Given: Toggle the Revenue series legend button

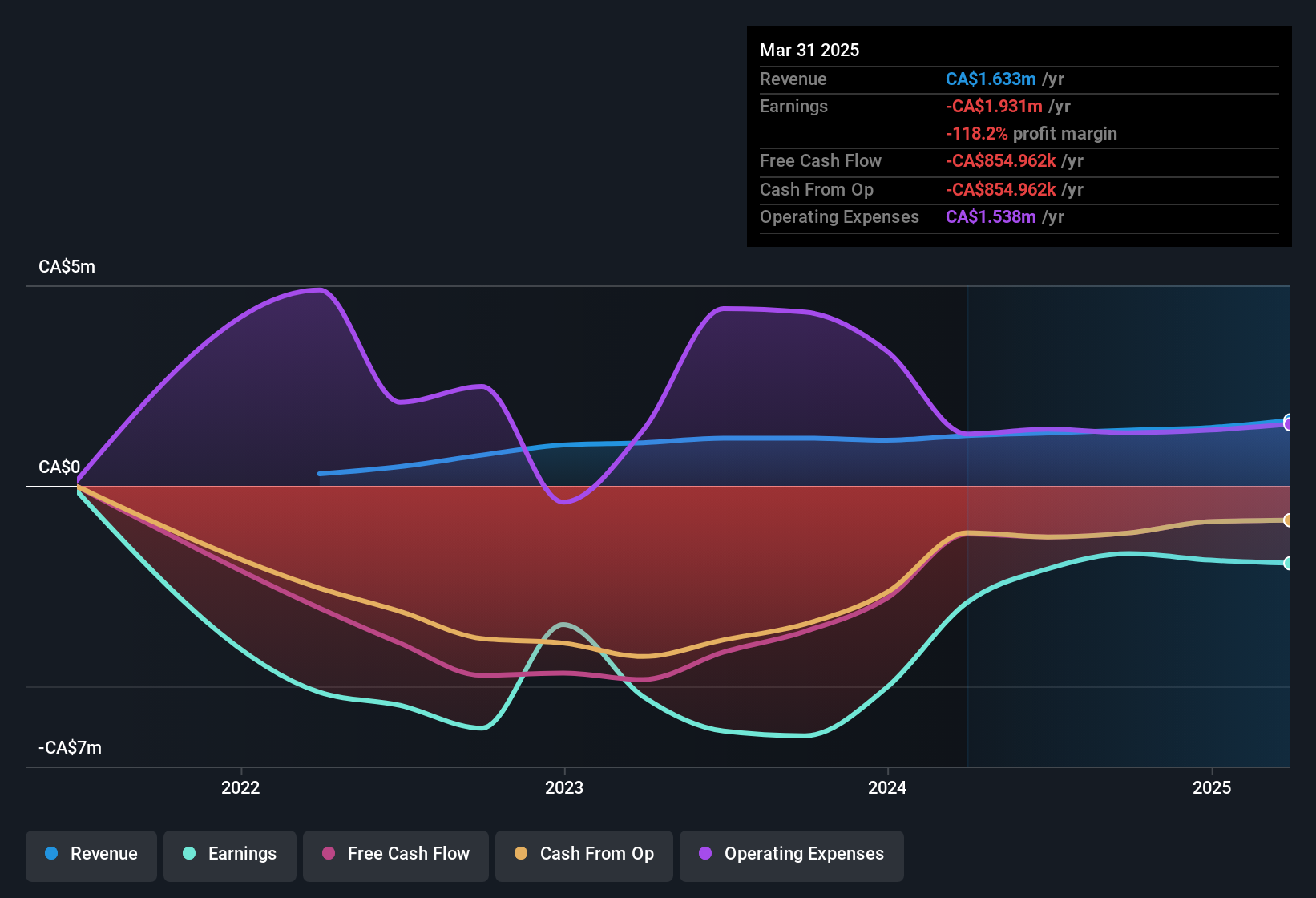Looking at the screenshot, I should pos(91,856).
